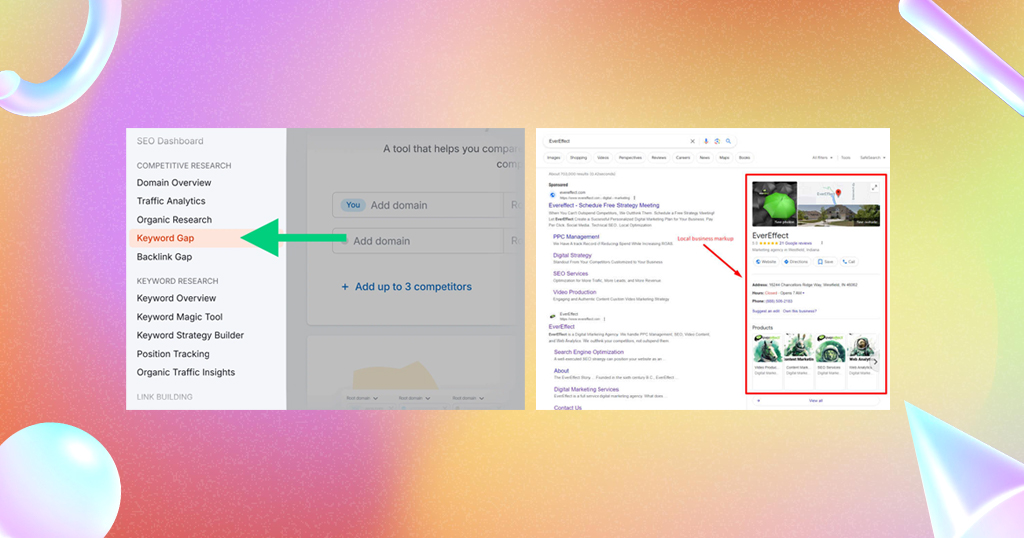Expand the map in business panel

[x=874, y=187]
